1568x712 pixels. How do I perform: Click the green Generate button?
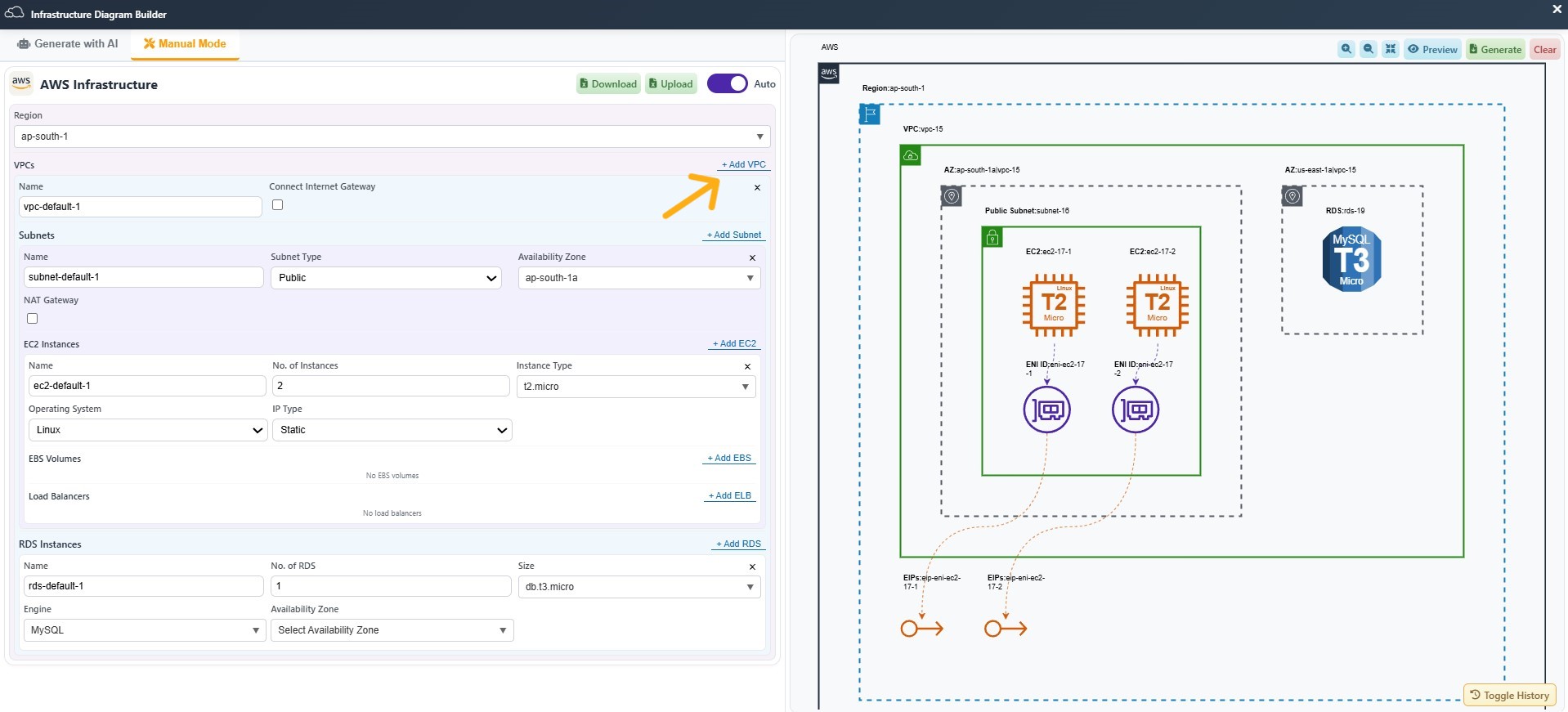(1495, 49)
